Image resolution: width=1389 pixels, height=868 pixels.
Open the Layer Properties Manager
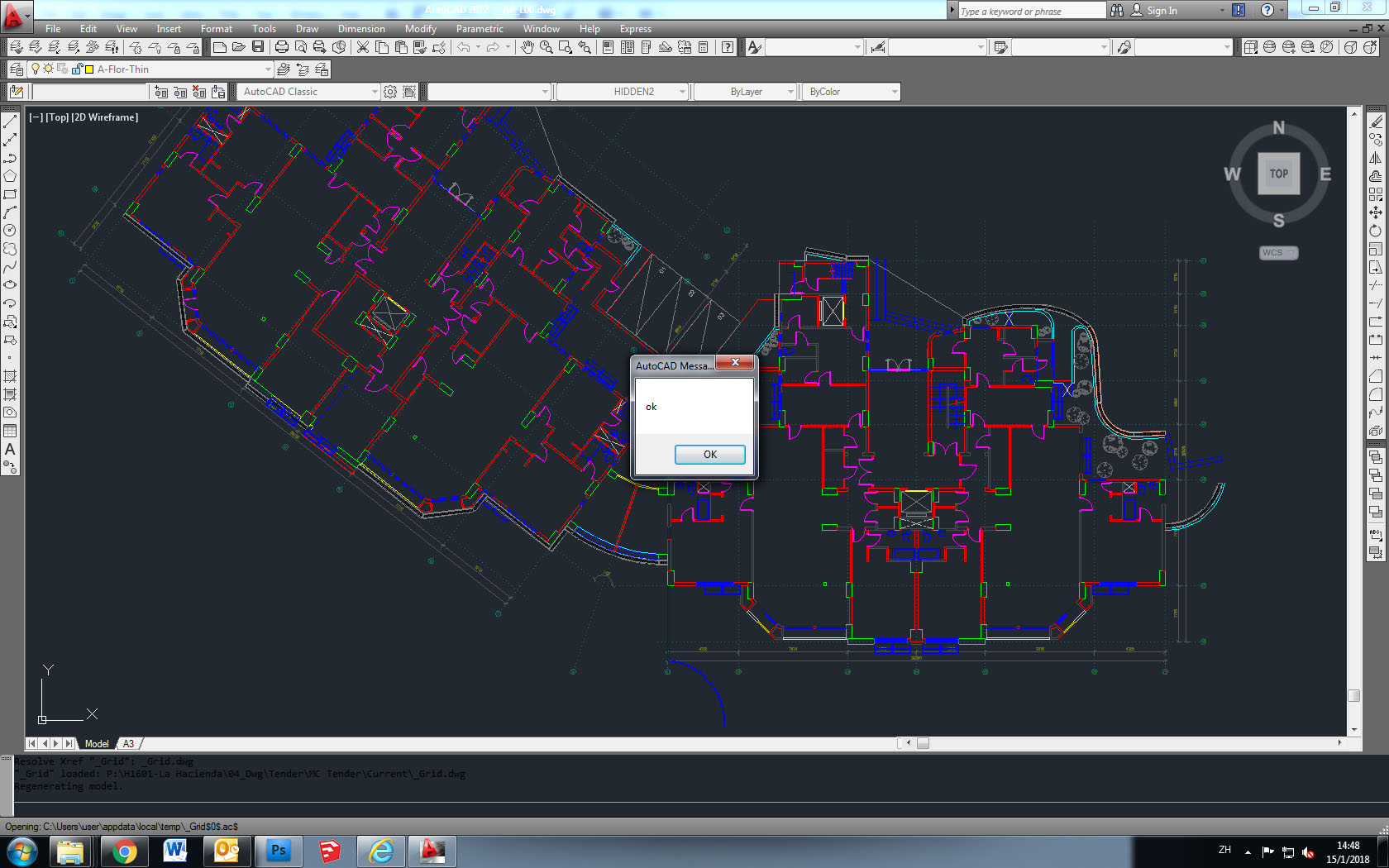17,70
